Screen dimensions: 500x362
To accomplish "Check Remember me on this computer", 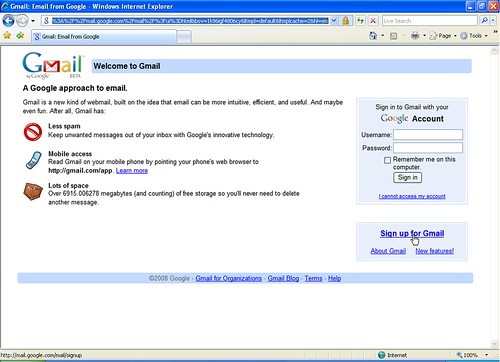I will [x=387, y=160].
